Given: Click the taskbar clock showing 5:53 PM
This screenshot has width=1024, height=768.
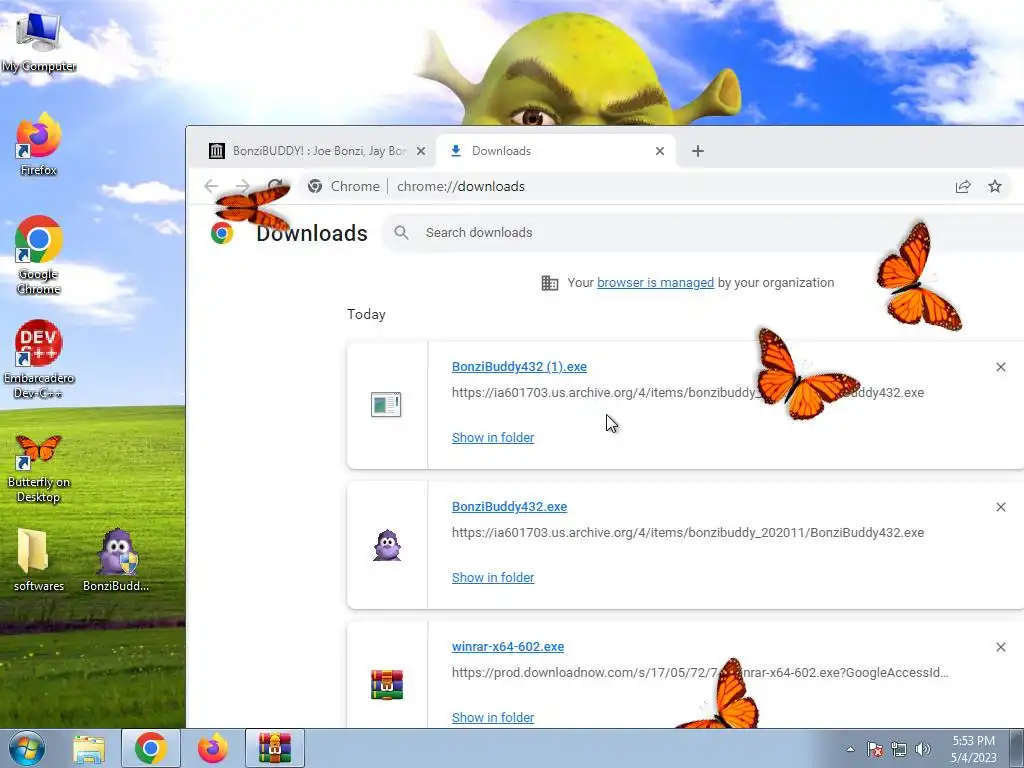Looking at the screenshot, I should pyautogui.click(x=974, y=749).
